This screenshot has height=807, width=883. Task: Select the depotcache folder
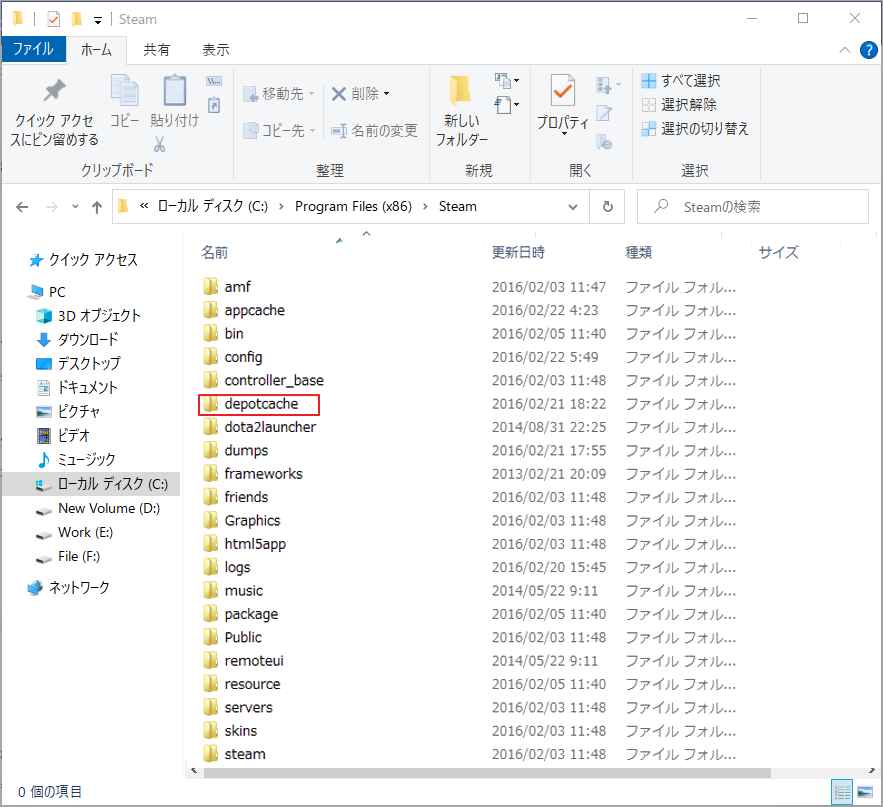tap(259, 404)
